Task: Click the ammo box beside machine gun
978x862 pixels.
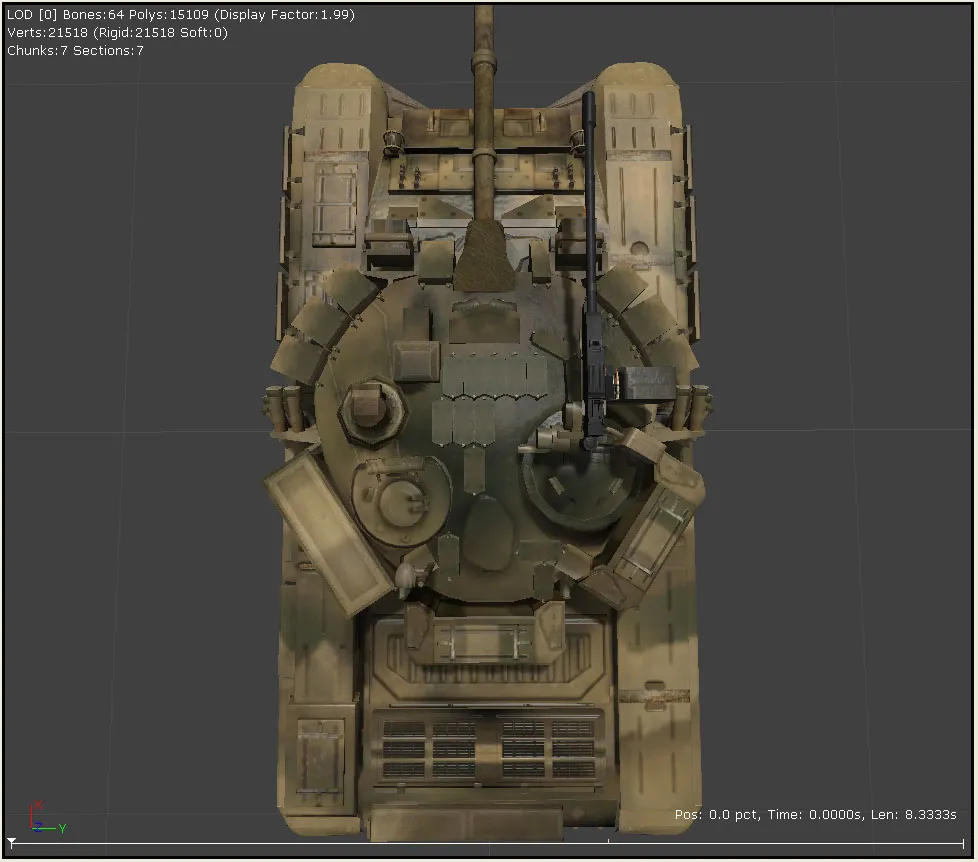Action: 646,383
